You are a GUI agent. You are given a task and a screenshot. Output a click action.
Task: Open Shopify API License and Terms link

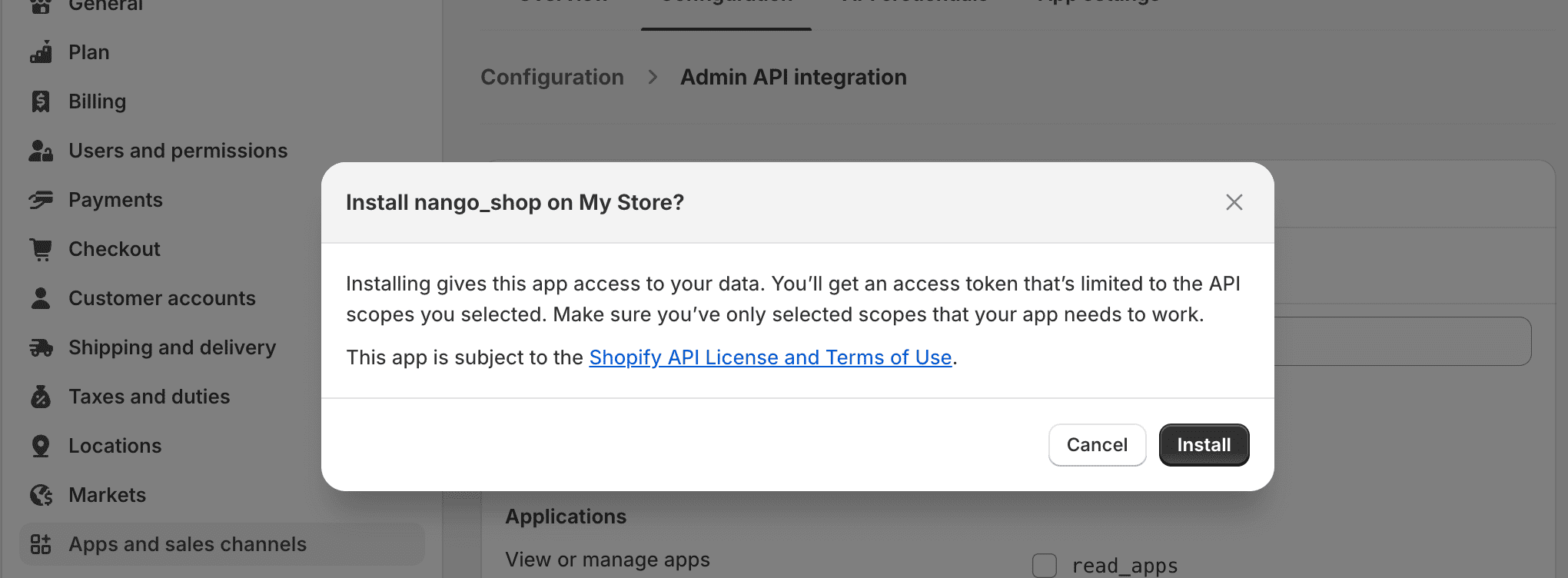coord(770,357)
